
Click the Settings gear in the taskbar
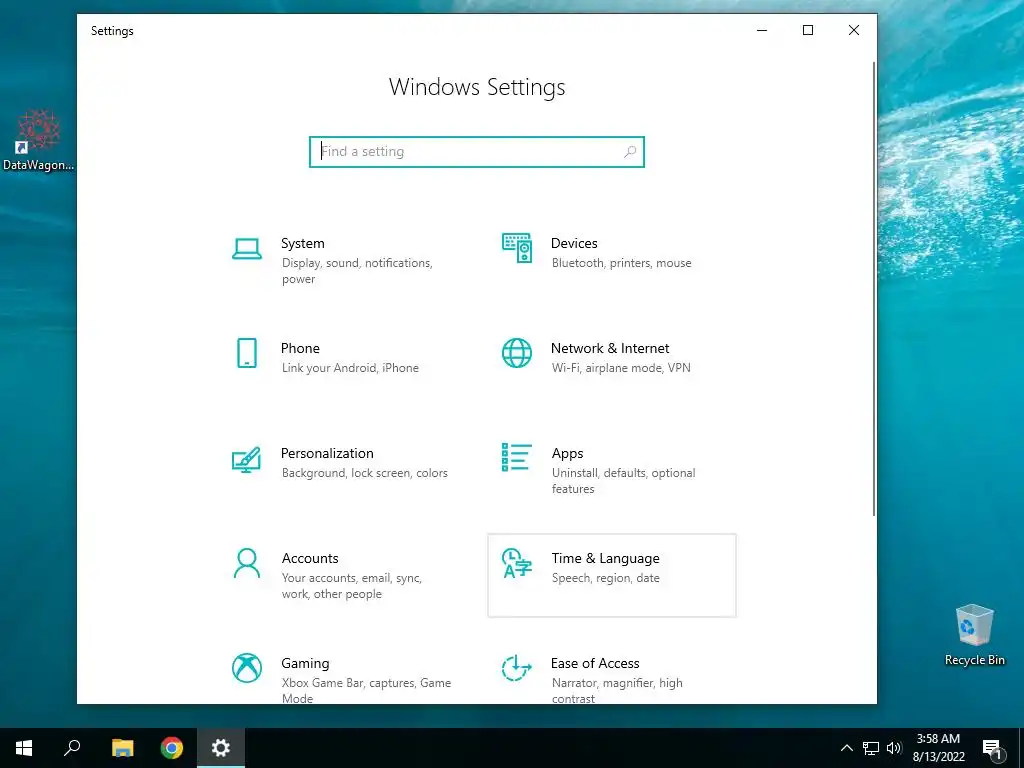(x=221, y=748)
